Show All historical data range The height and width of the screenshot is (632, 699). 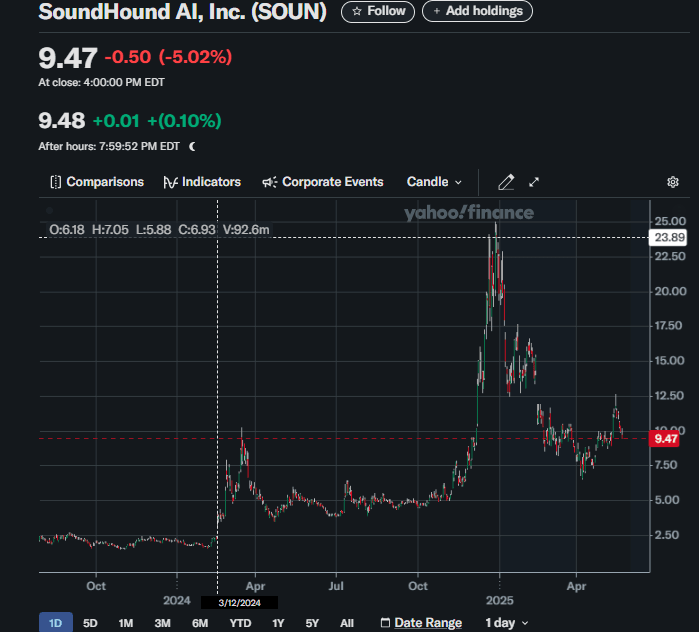pyautogui.click(x=346, y=623)
